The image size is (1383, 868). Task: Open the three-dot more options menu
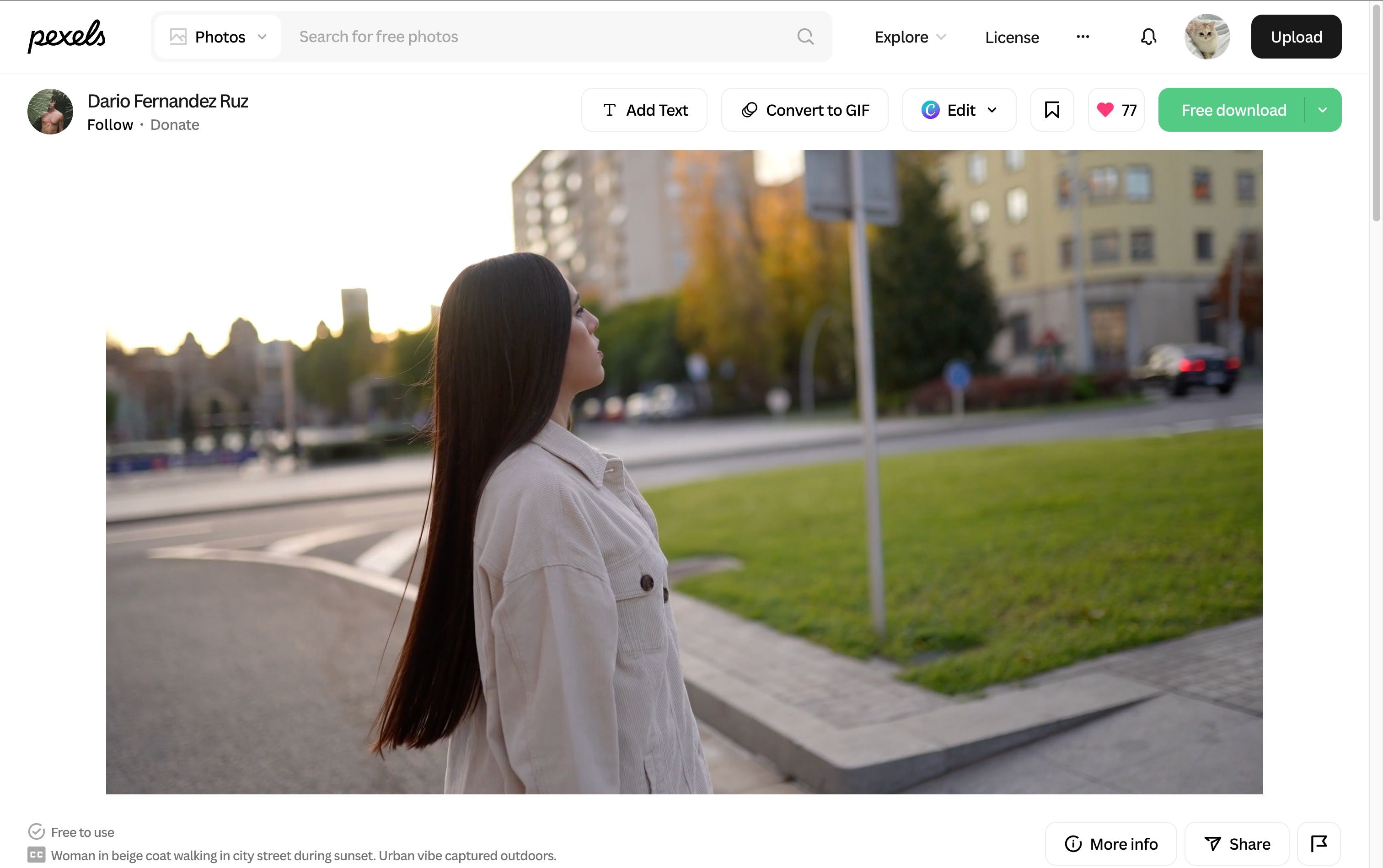click(1083, 37)
